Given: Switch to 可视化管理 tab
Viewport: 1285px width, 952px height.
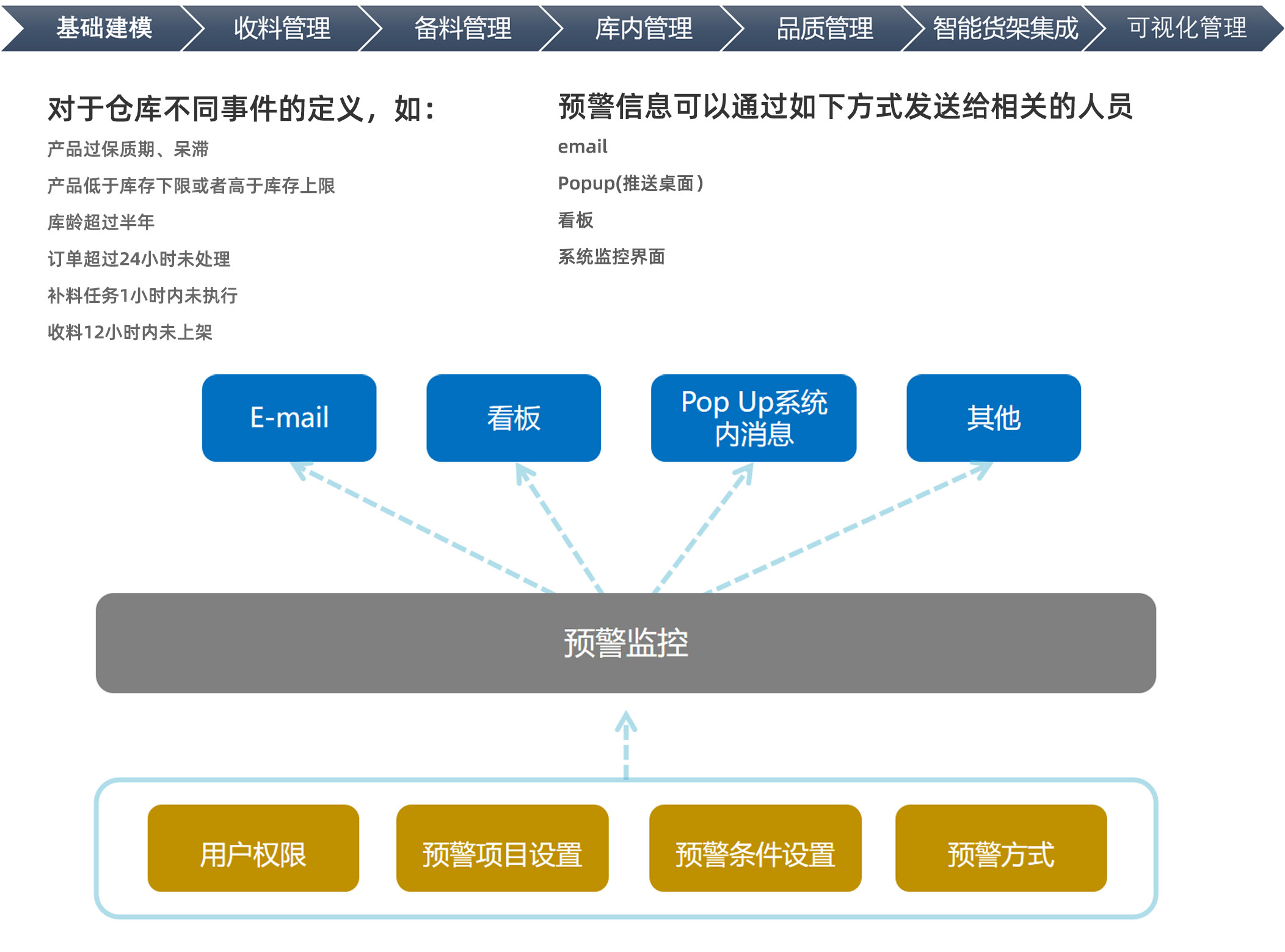Looking at the screenshot, I should pyautogui.click(x=1187, y=28).
